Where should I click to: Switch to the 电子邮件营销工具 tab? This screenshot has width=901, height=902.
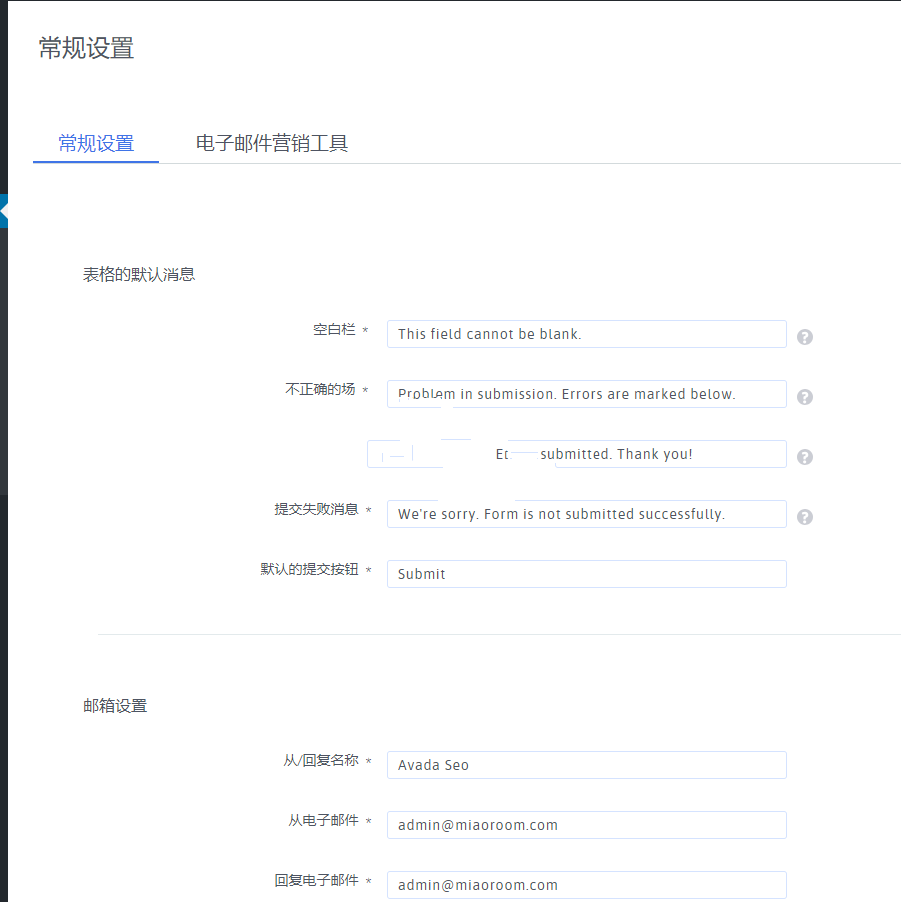(x=271, y=143)
